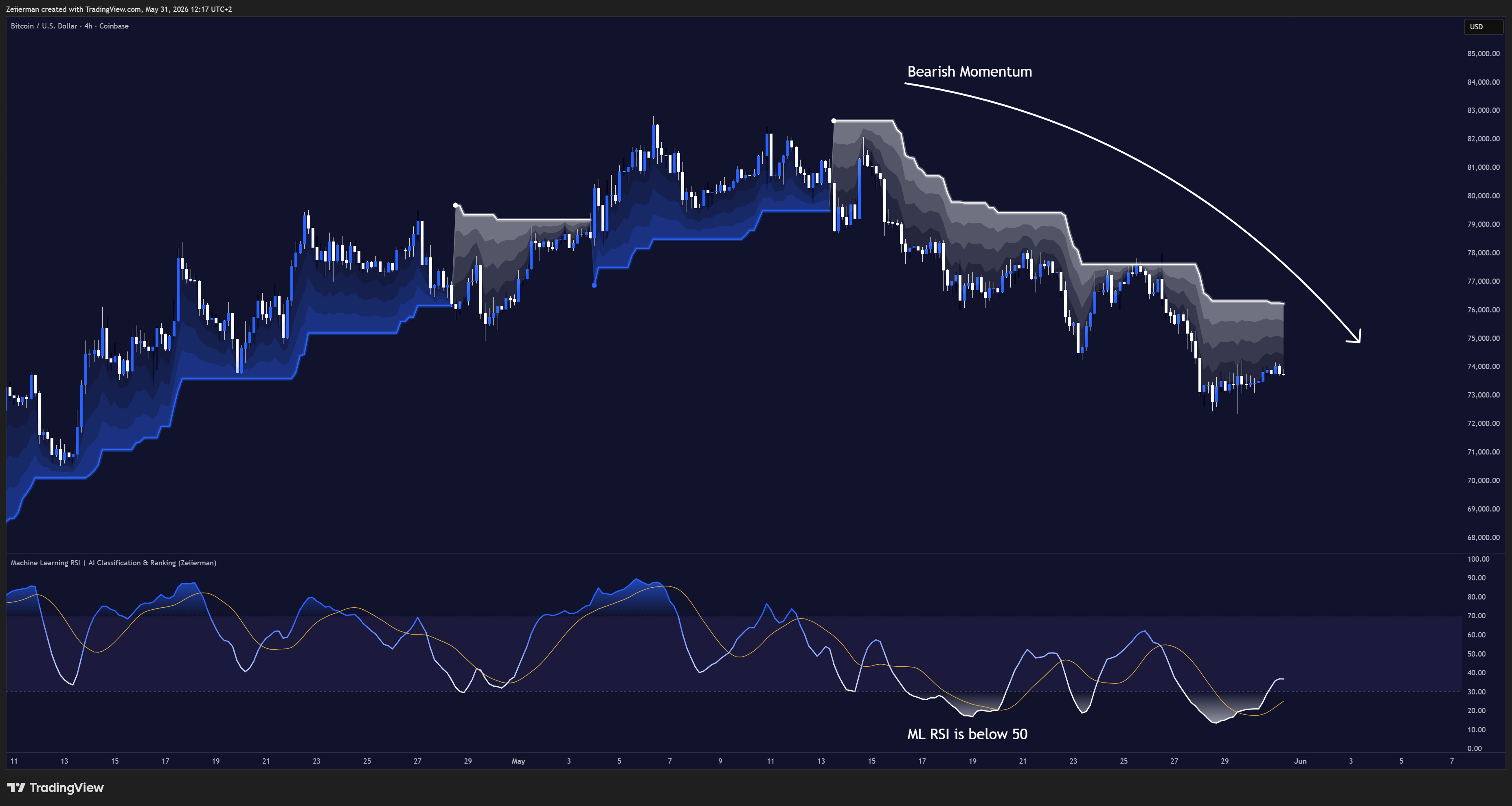Image resolution: width=1512 pixels, height=806 pixels.
Task: Click the 74,000.00 price axis label
Action: 1483,366
